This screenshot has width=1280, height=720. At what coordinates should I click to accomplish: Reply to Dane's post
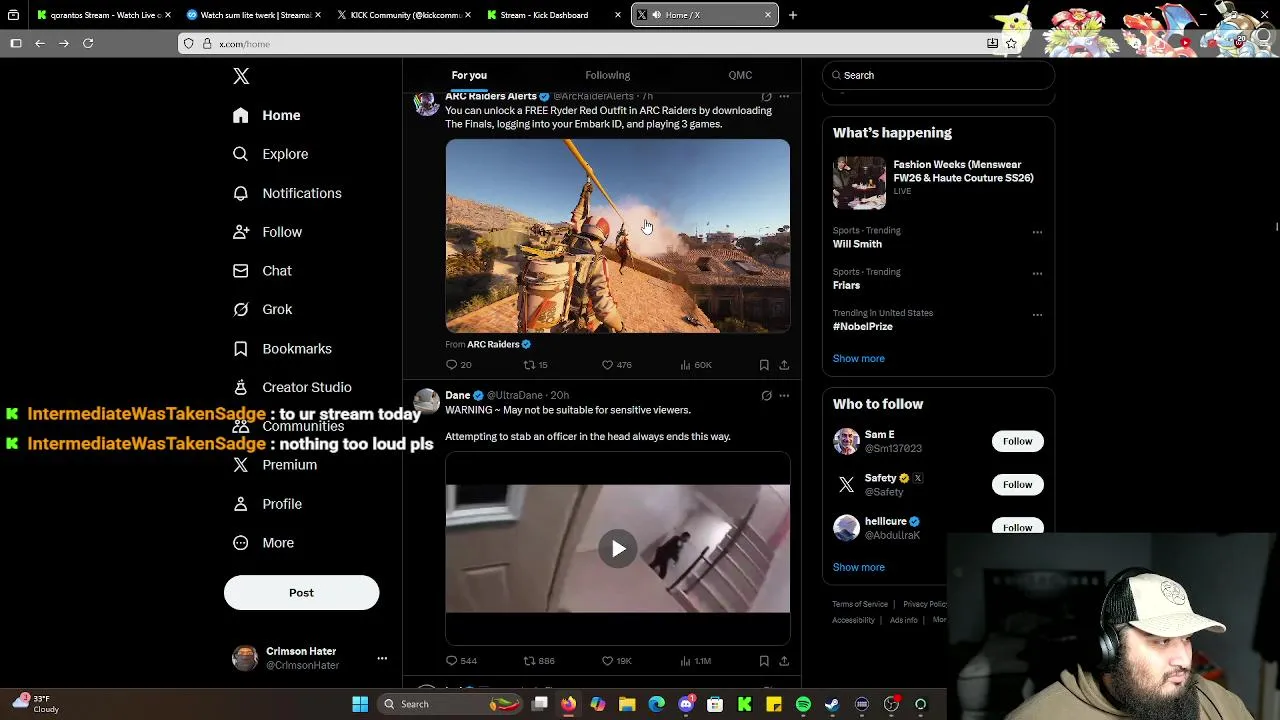(461, 661)
